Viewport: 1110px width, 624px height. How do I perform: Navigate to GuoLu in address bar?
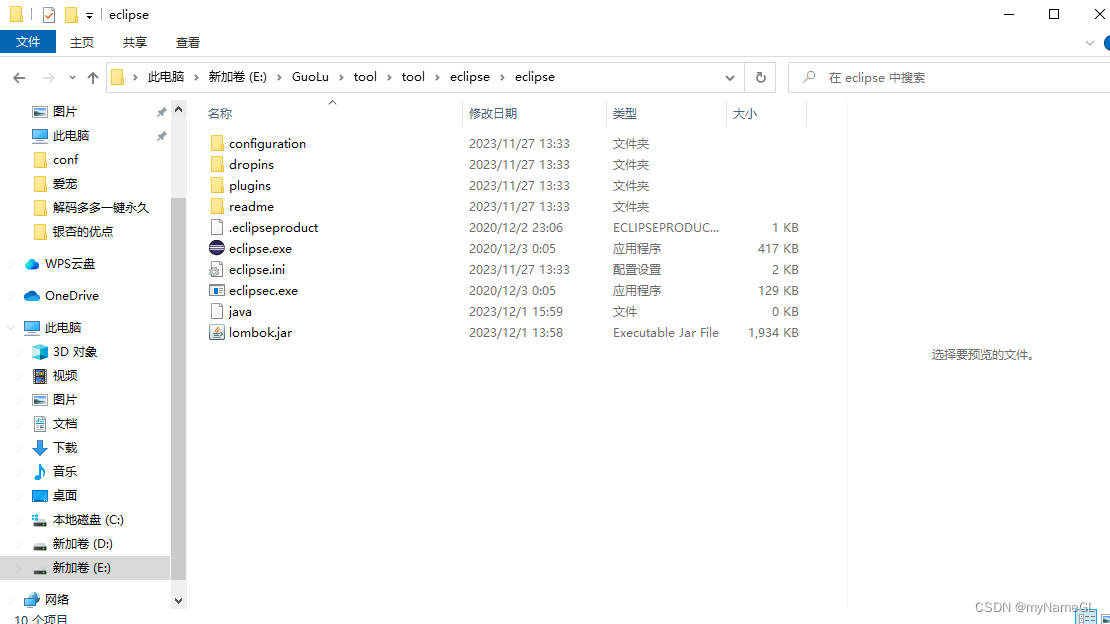tap(310, 76)
